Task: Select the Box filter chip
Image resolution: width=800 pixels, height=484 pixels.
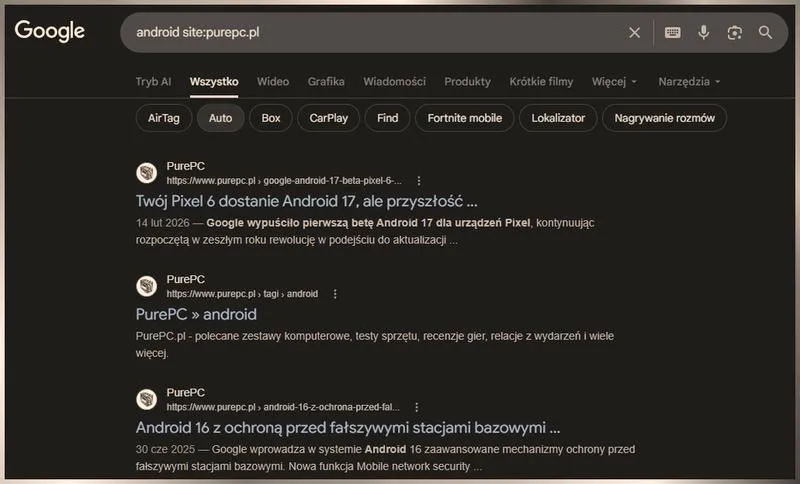Action: (x=271, y=118)
